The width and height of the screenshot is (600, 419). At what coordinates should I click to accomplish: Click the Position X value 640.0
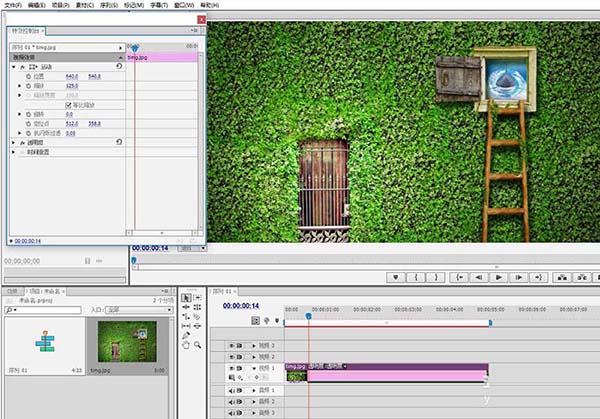[72, 76]
